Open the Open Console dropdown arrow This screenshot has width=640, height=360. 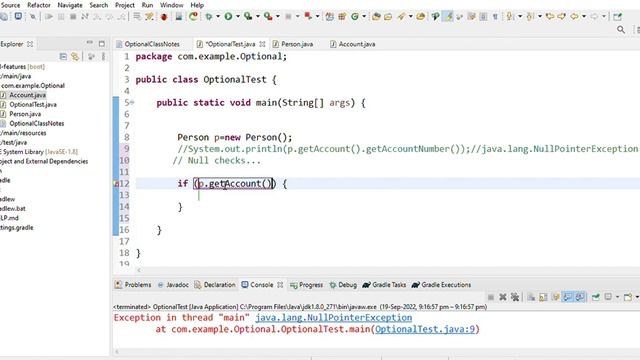pos(637,297)
